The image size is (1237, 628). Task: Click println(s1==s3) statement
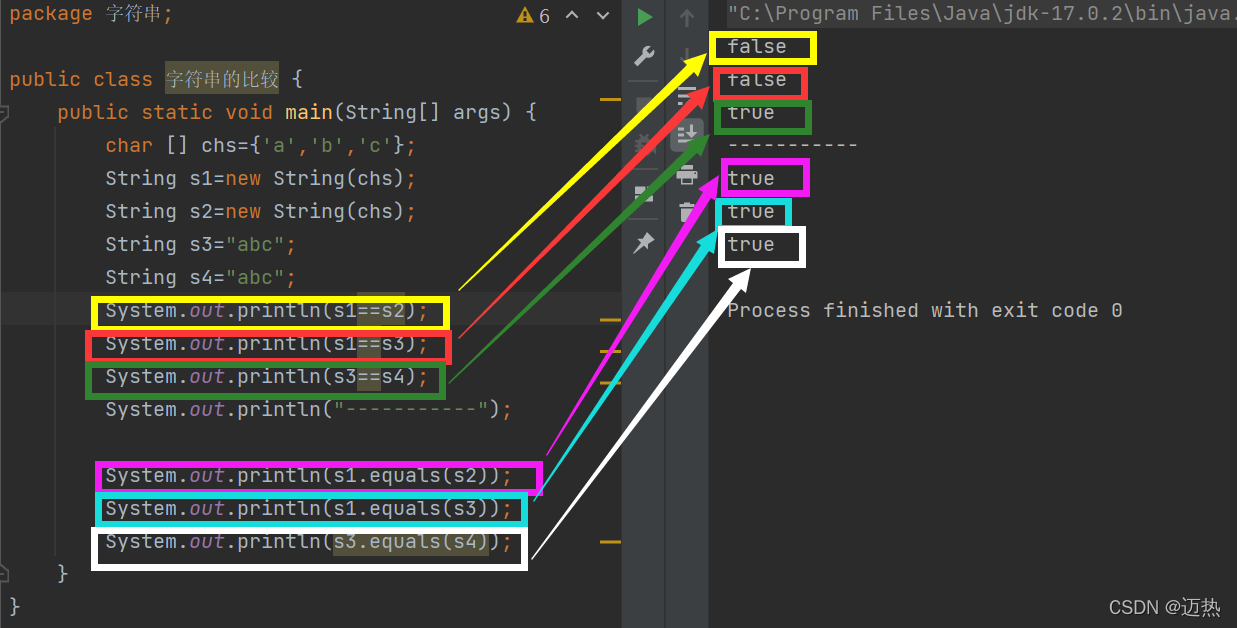click(266, 344)
